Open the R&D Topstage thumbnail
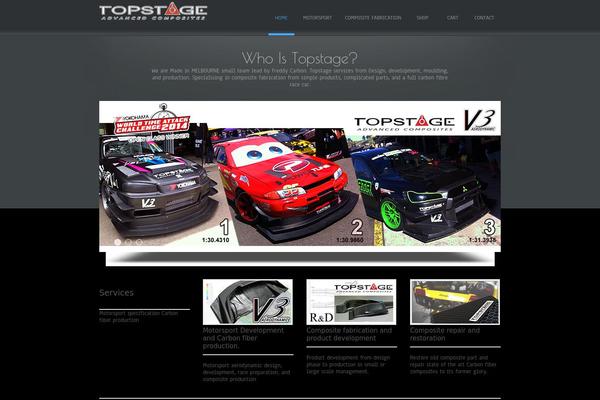600x400 pixels. (351, 302)
